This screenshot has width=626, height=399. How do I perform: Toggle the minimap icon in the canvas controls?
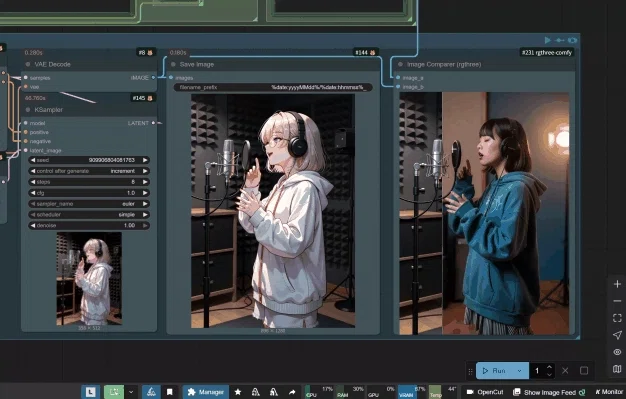click(x=617, y=369)
